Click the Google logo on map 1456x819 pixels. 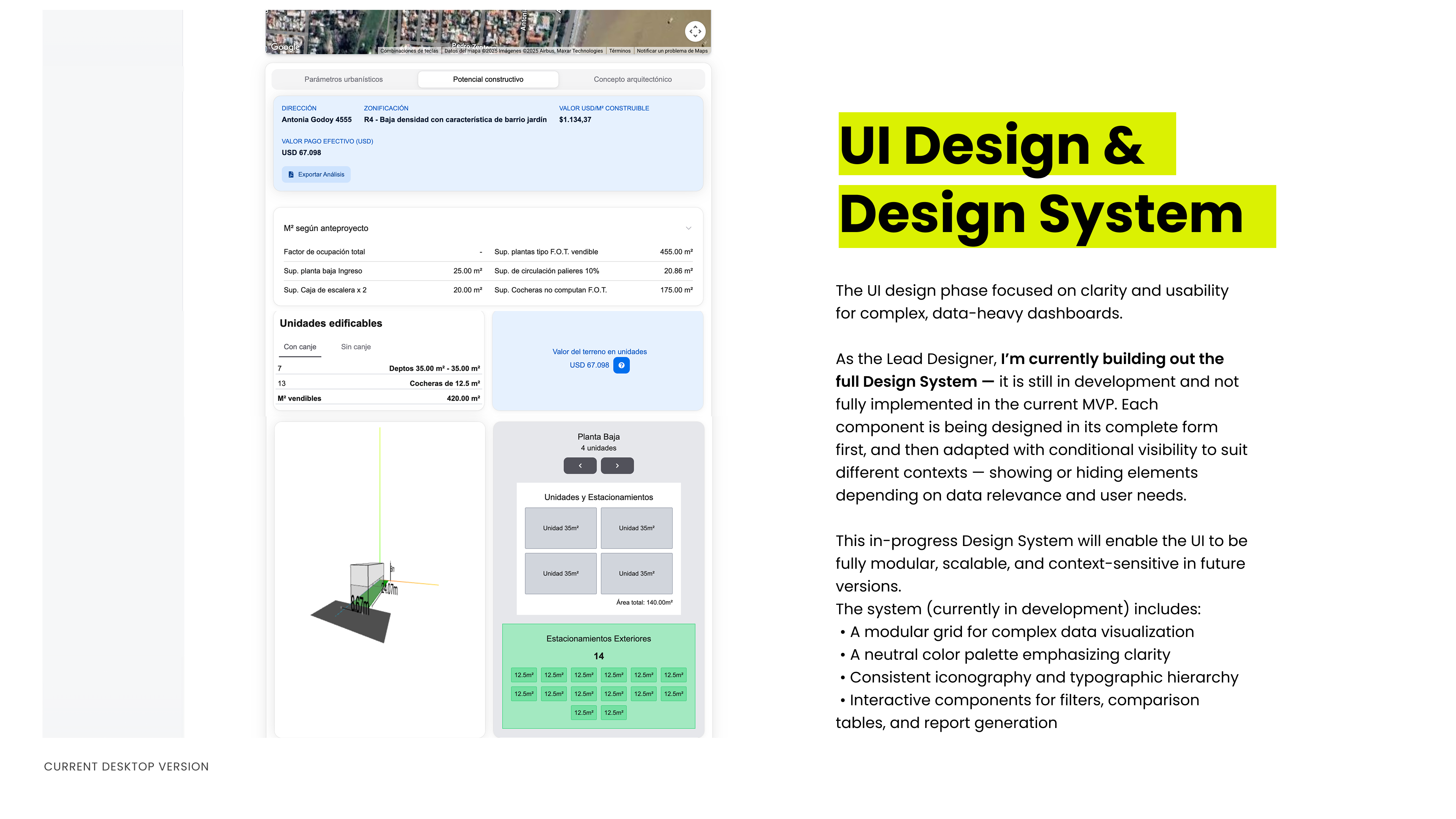(285, 47)
